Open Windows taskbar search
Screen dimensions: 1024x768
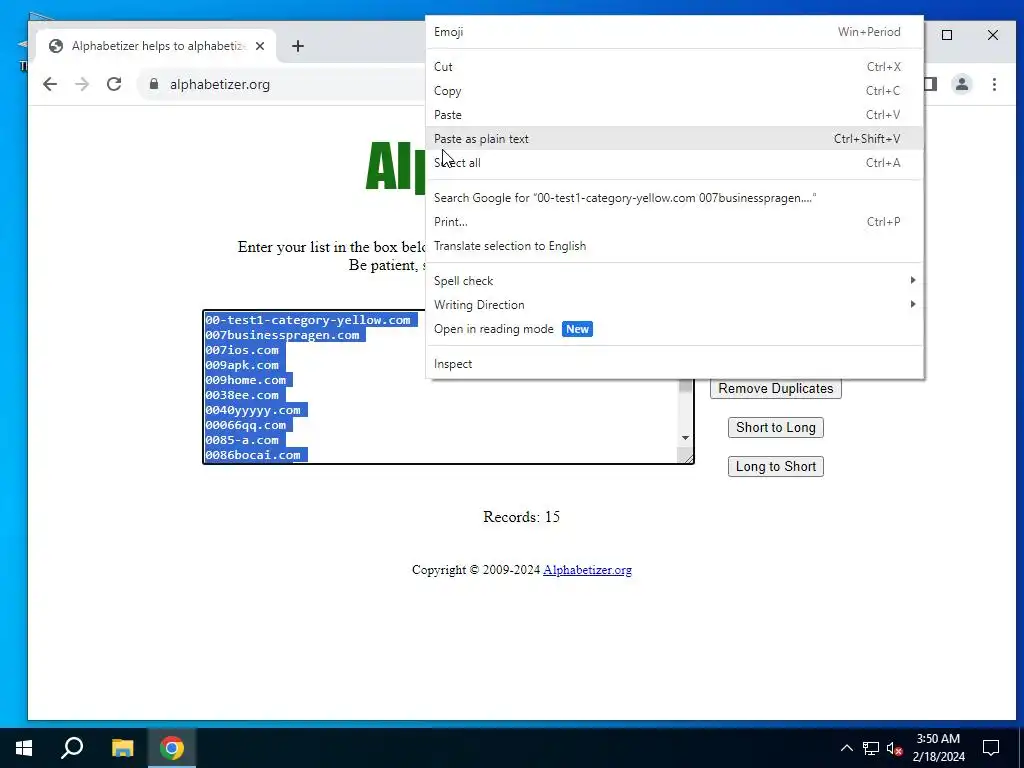click(72, 748)
